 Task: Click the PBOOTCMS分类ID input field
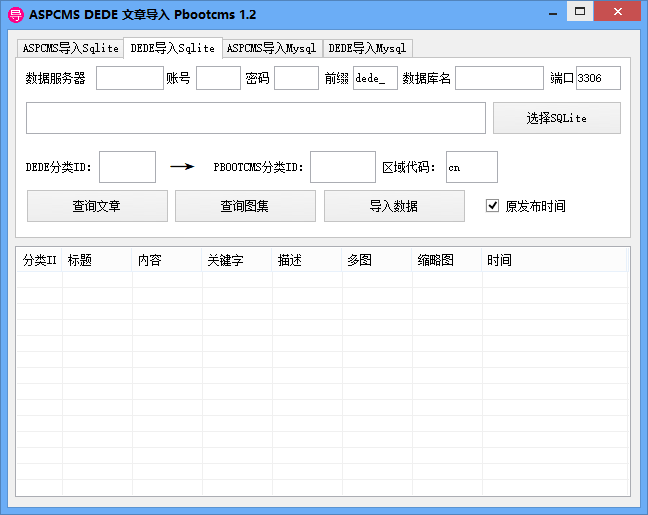coord(343,167)
